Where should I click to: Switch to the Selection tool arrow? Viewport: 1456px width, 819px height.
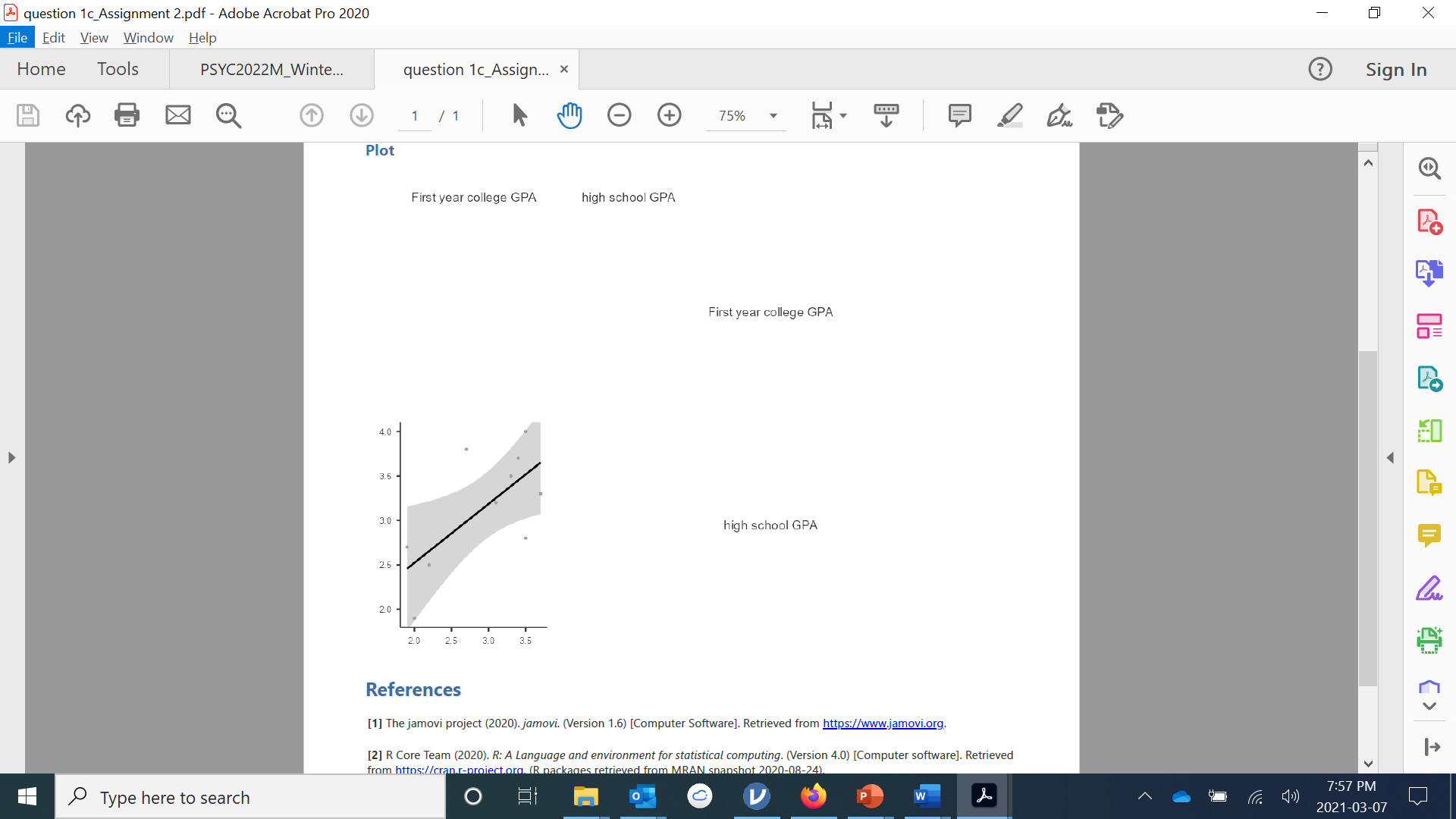(519, 115)
